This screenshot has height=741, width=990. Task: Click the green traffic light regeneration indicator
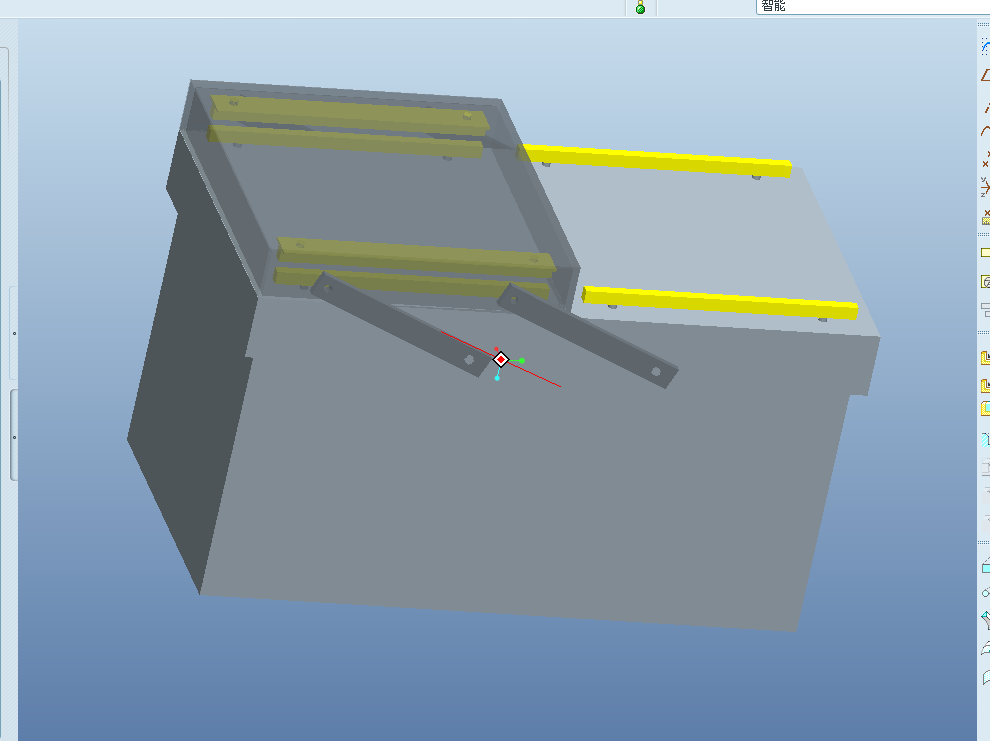click(640, 8)
